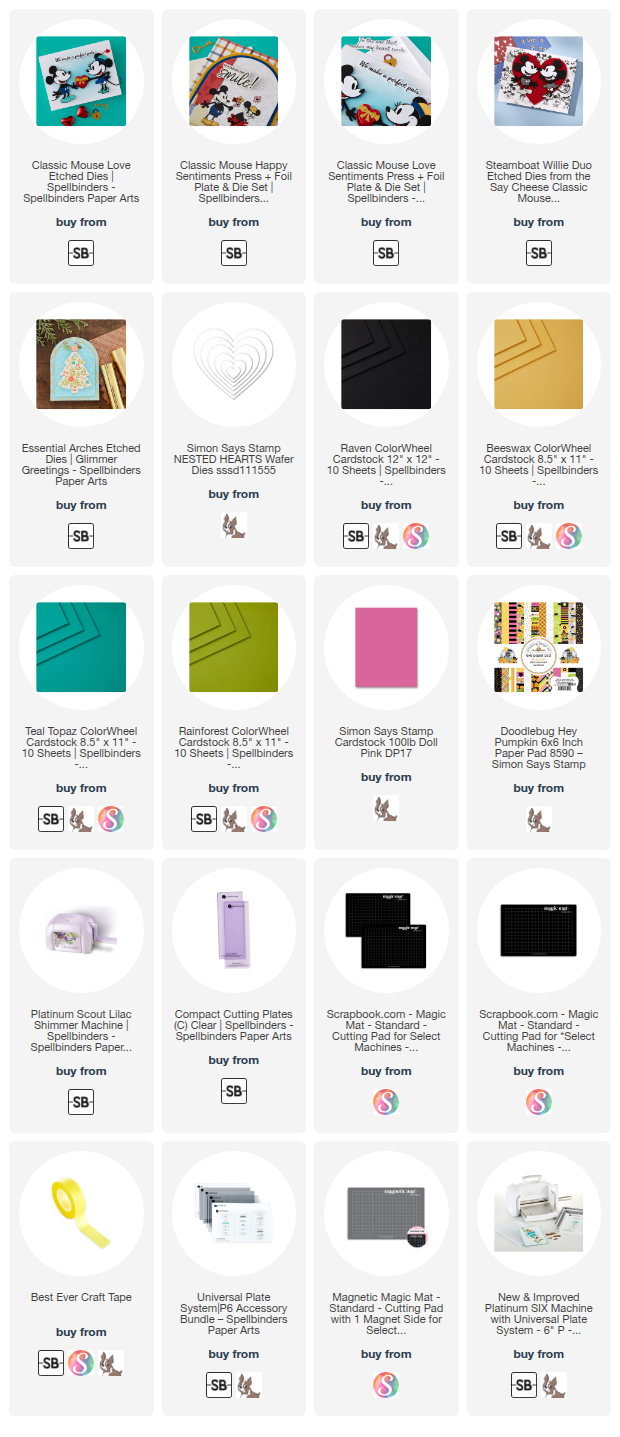
Task: Open Doodlebug Hey Pumpkin Paper Pad link
Action: 539,748
